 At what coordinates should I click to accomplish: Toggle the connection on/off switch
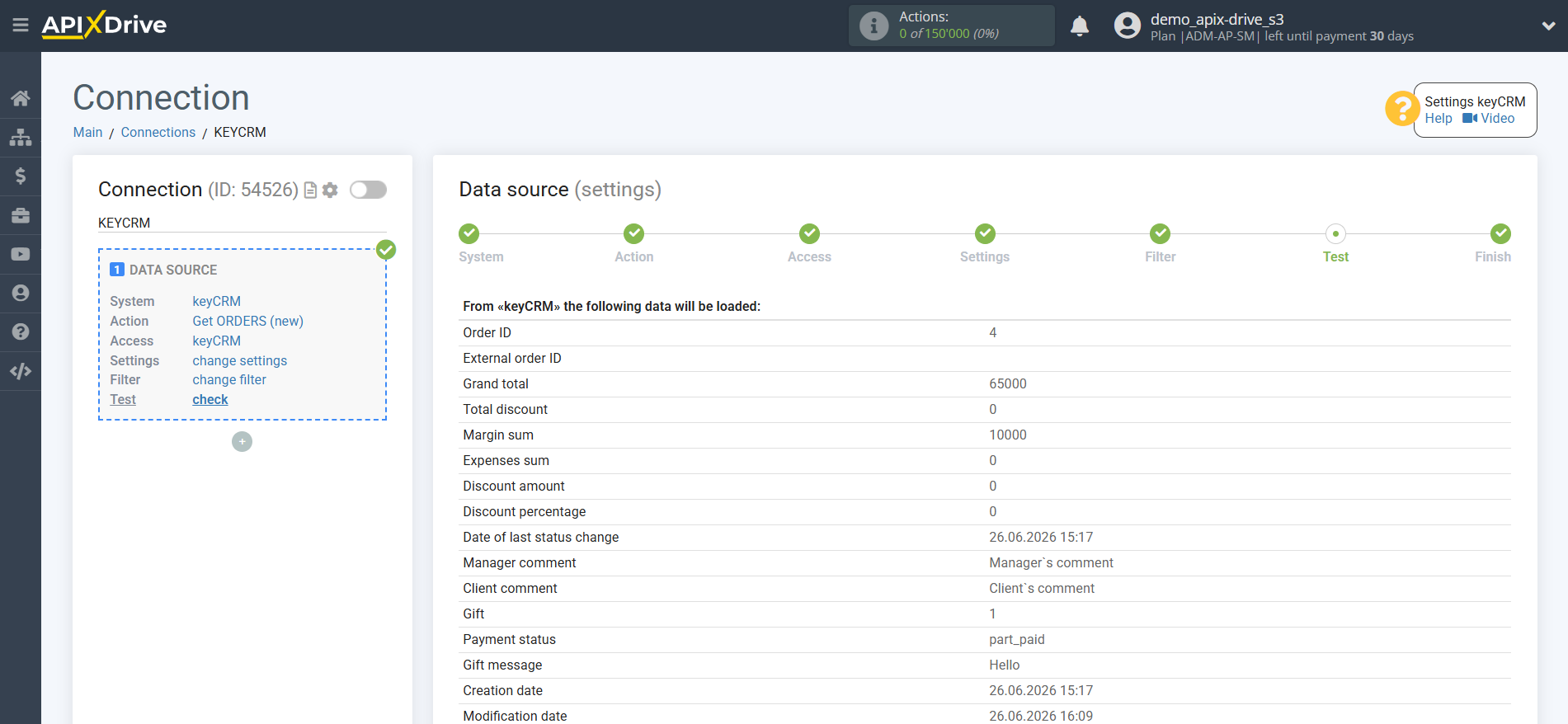tap(368, 190)
